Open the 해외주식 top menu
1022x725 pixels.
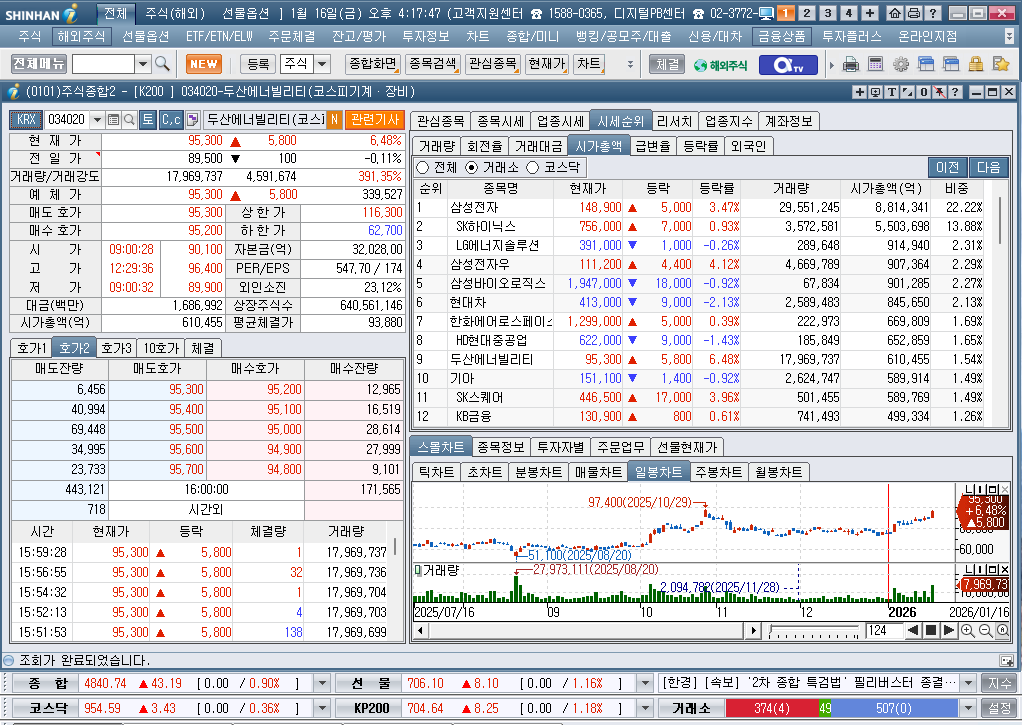point(81,37)
